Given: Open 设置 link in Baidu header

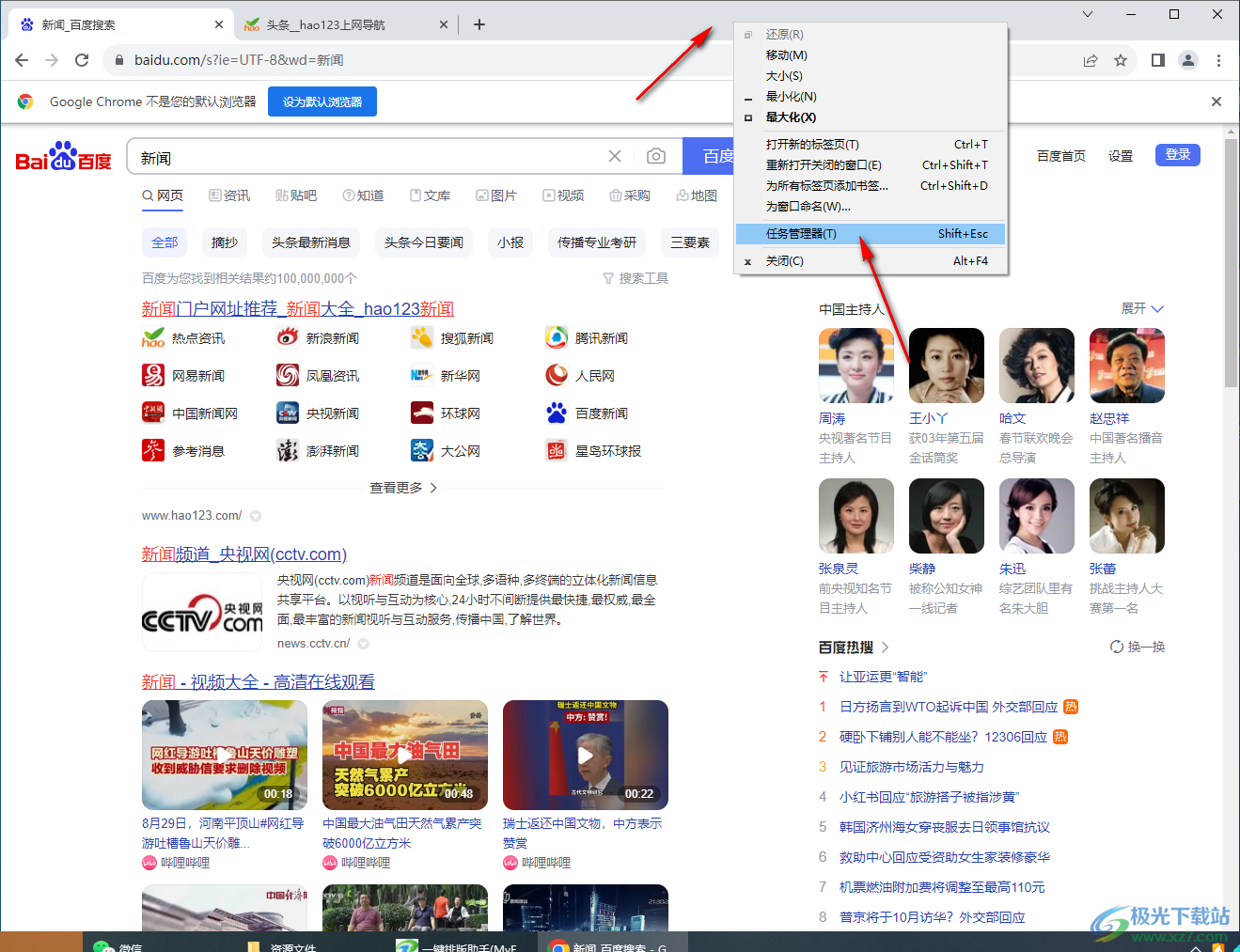Looking at the screenshot, I should [1121, 156].
